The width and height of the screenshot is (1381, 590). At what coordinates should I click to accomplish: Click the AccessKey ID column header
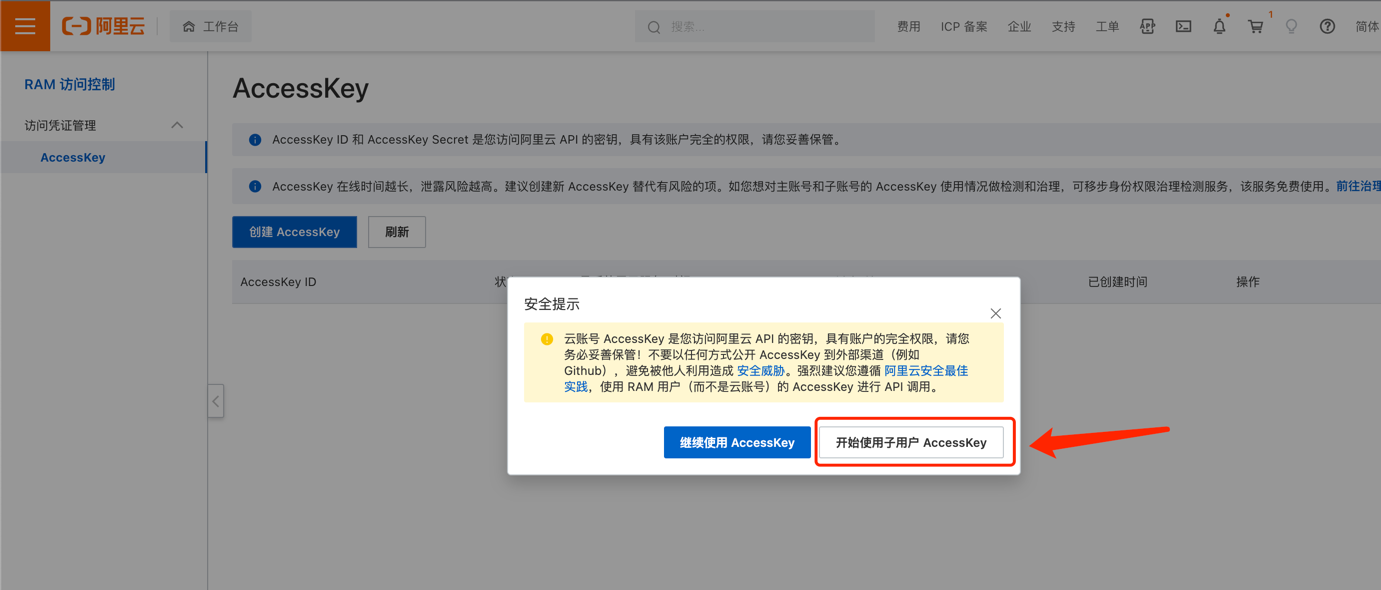point(278,282)
